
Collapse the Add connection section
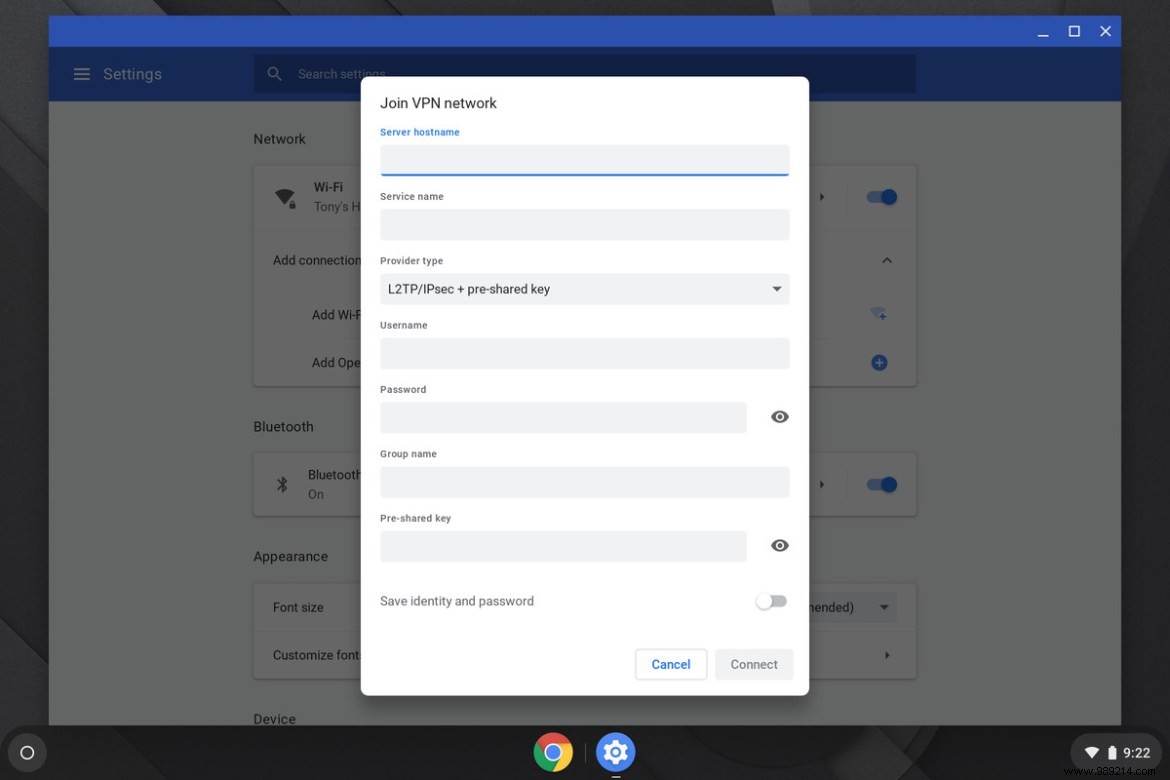(x=886, y=259)
